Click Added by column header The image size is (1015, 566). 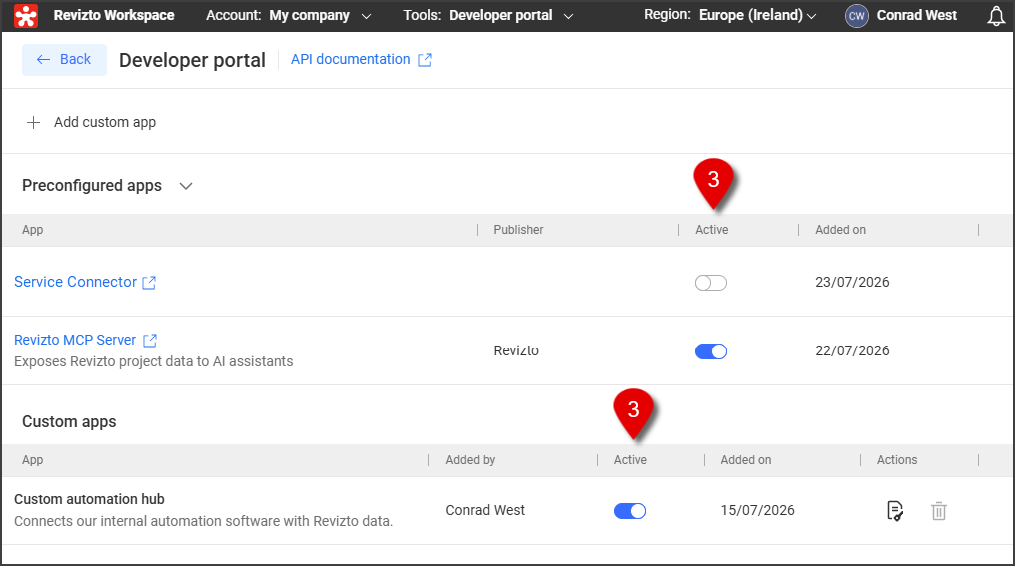pyautogui.click(x=470, y=460)
